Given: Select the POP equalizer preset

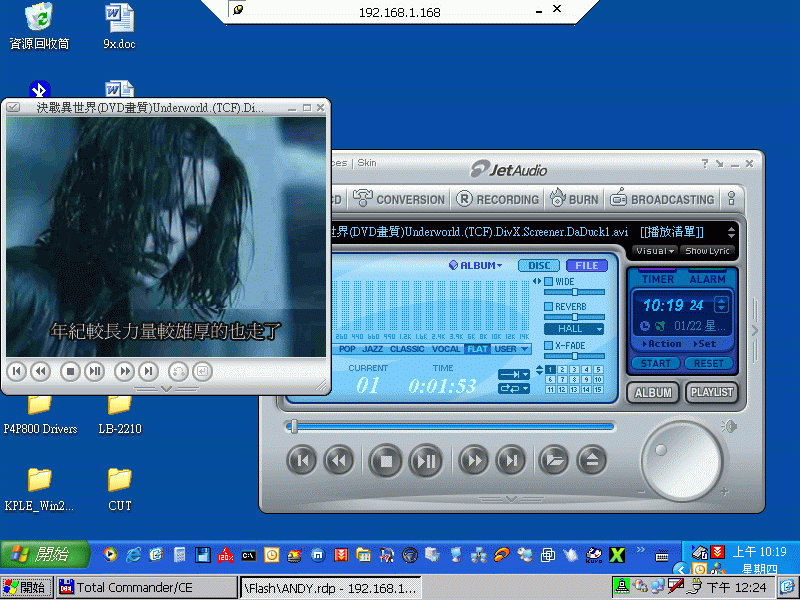Looking at the screenshot, I should [347, 349].
